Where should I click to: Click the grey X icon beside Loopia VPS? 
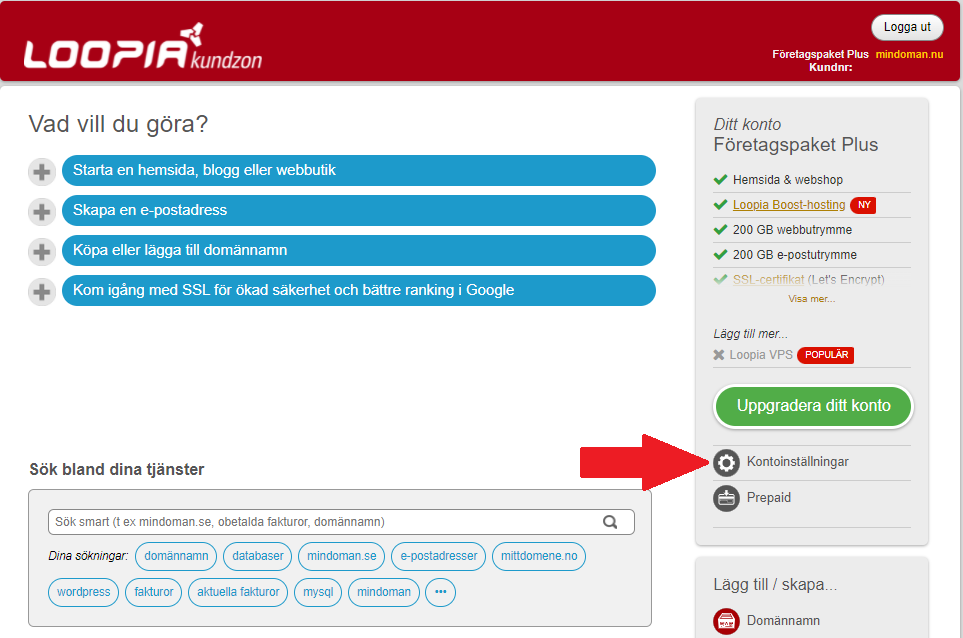(x=719, y=354)
